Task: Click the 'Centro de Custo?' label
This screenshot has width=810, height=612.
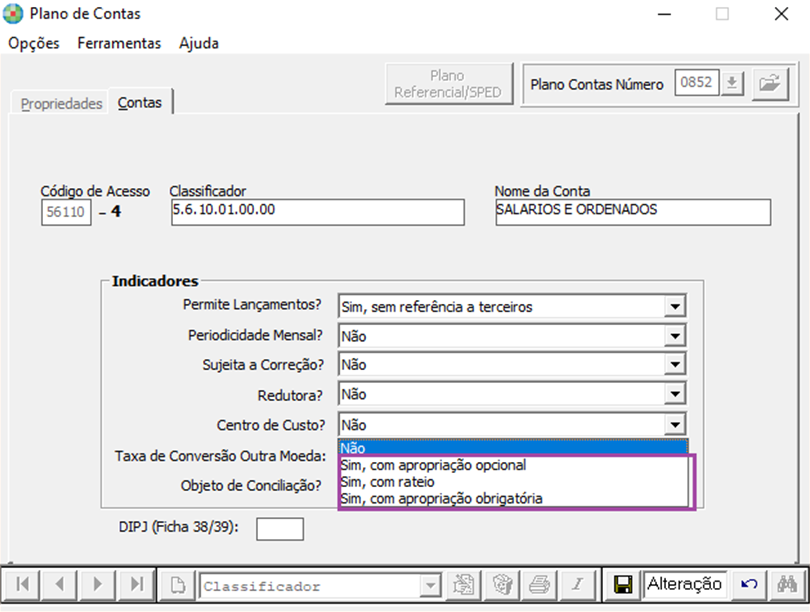Action: click(x=271, y=425)
